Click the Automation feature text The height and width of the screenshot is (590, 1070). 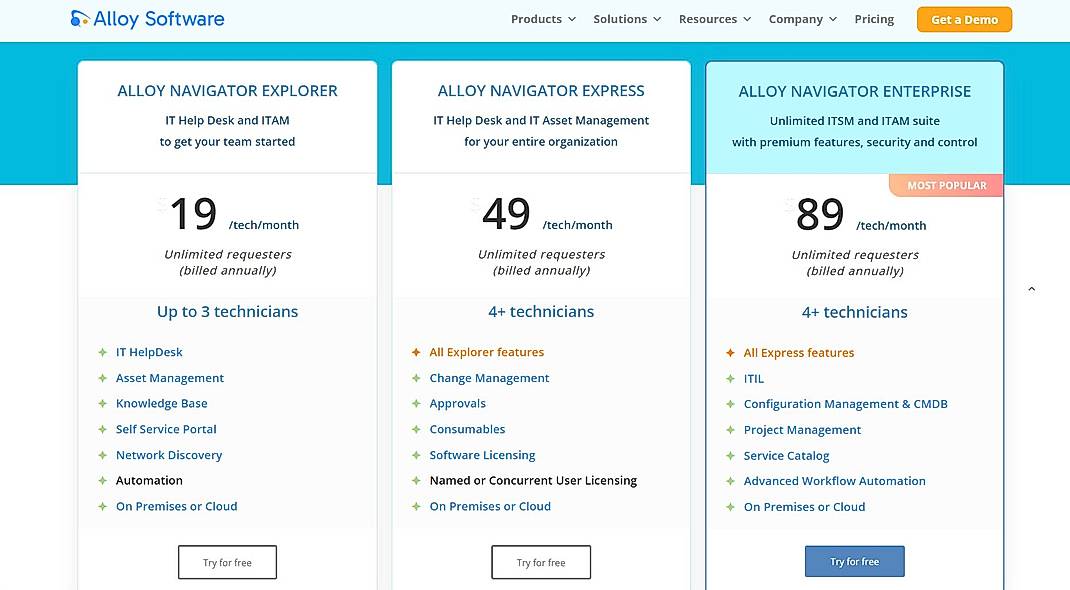pyautogui.click(x=149, y=480)
